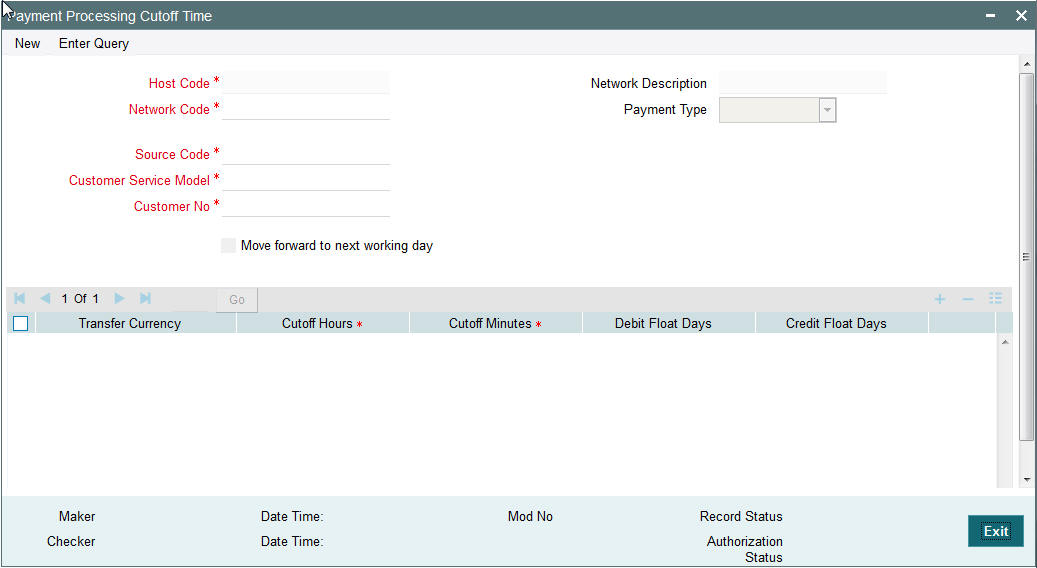
Task: Click the main form vertical scrollbar thumb
Action: click(x=1026, y=257)
